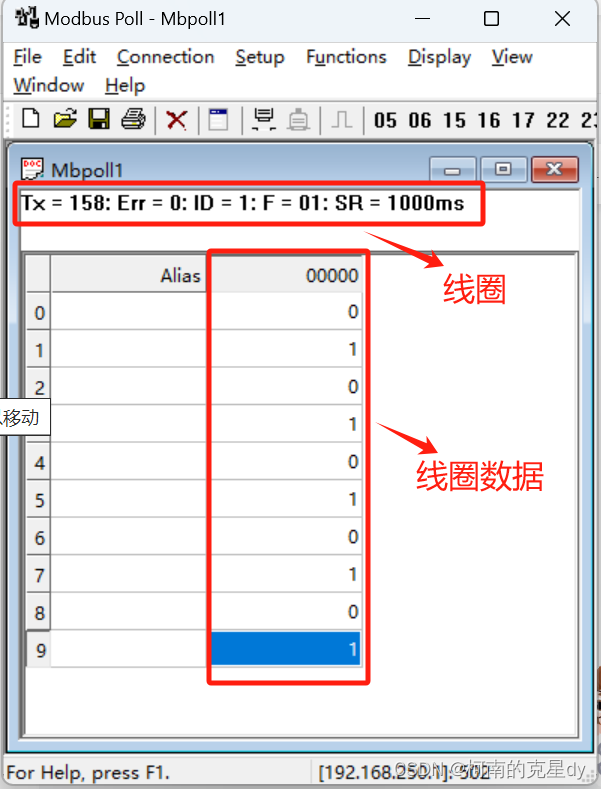The width and height of the screenshot is (601, 789).
Task: Click the Tx = 158 status line
Action: (x=242, y=203)
